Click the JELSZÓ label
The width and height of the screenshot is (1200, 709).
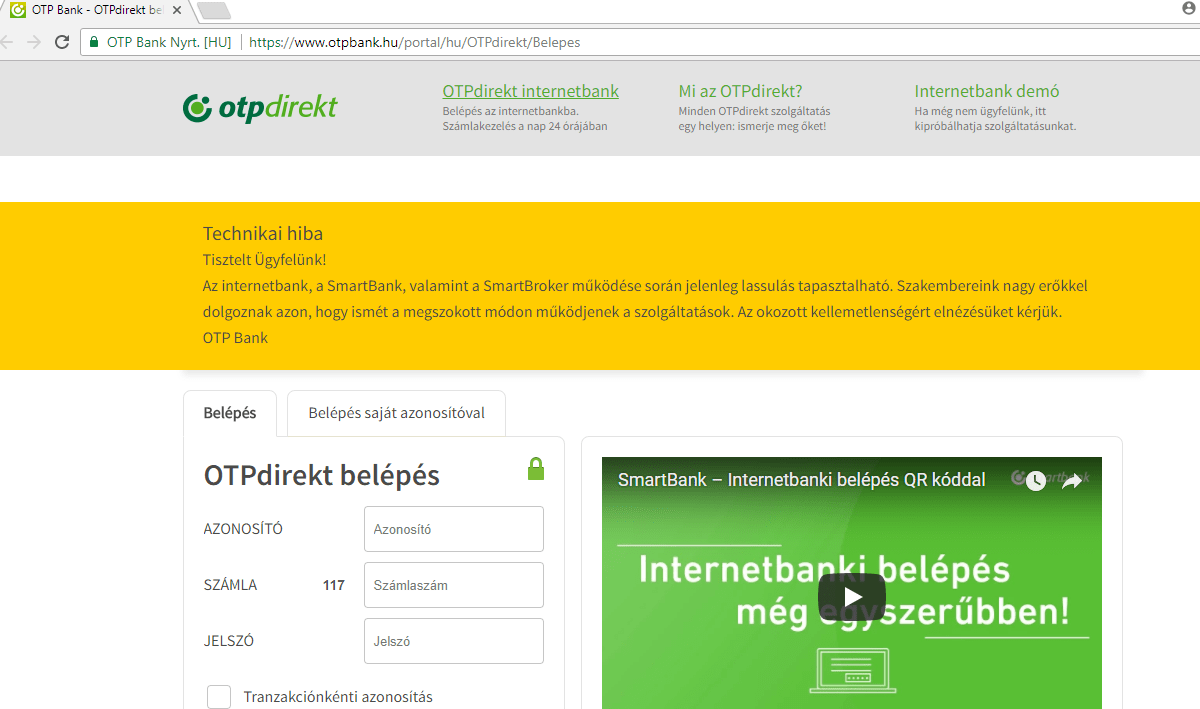coord(230,641)
